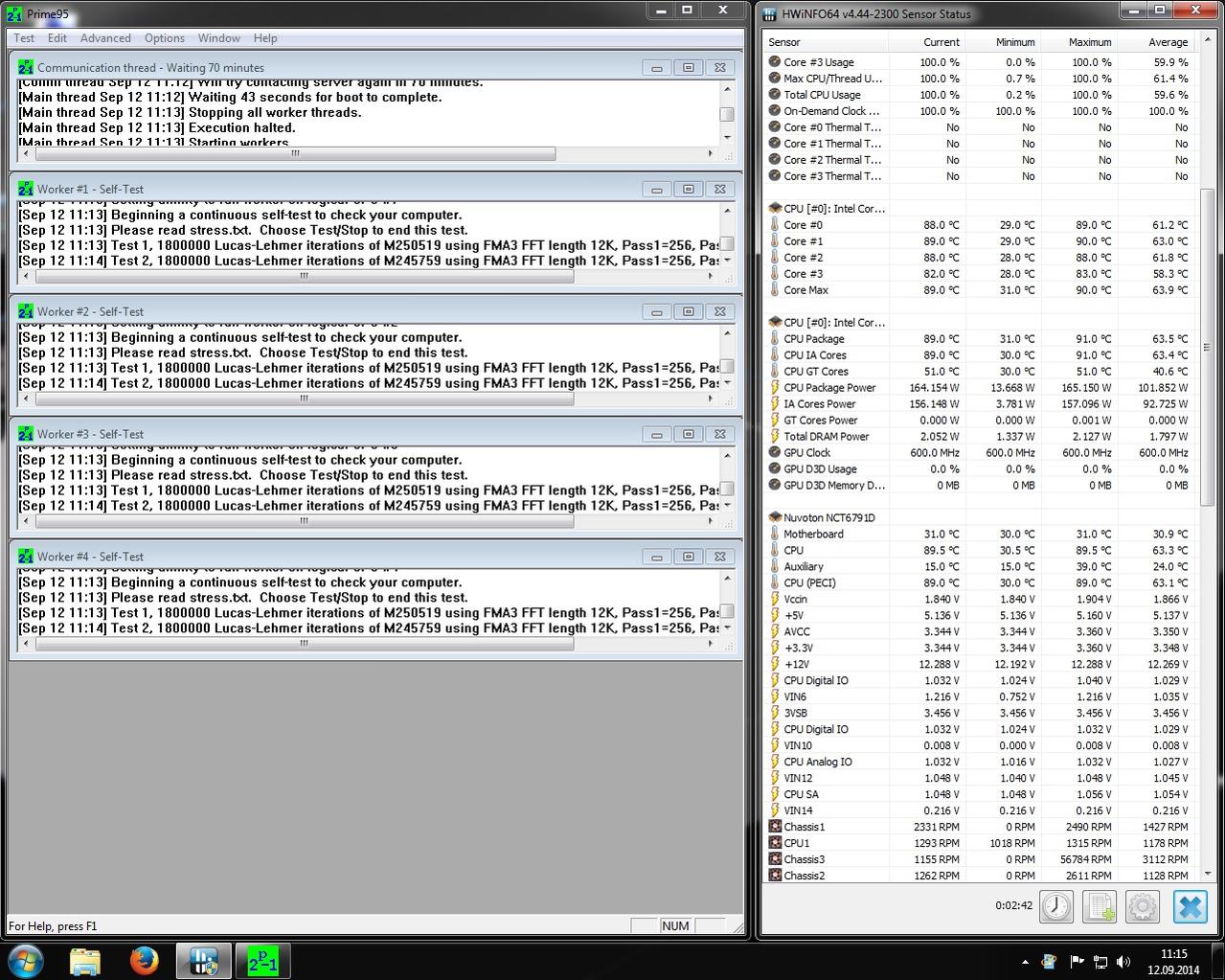Select the CPU Package Power row
The image size is (1225, 980).
pos(979,388)
